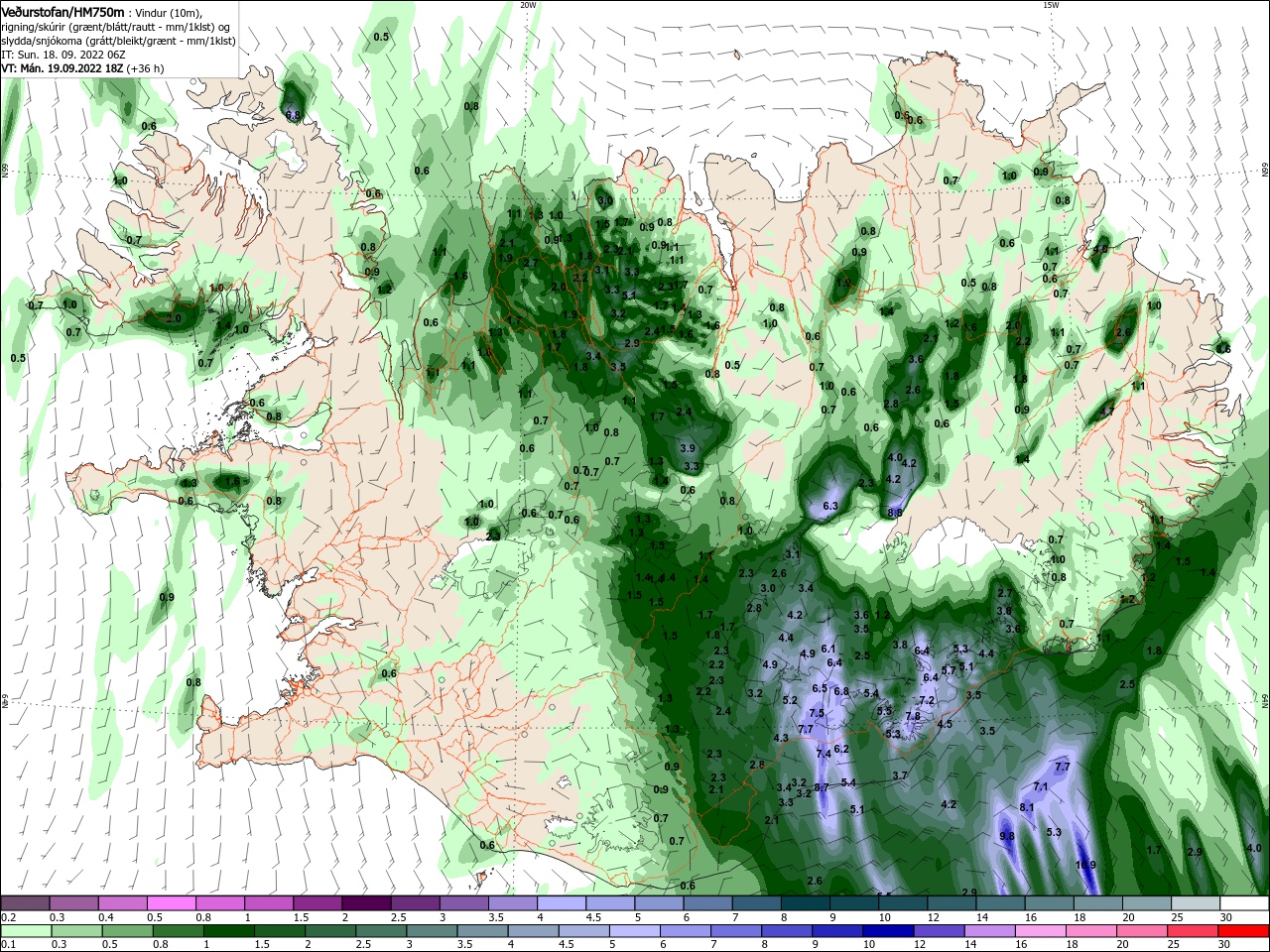Screen dimensions: 1270x952
Task: Click the 8.1 precipitation value
Action: (1027, 807)
